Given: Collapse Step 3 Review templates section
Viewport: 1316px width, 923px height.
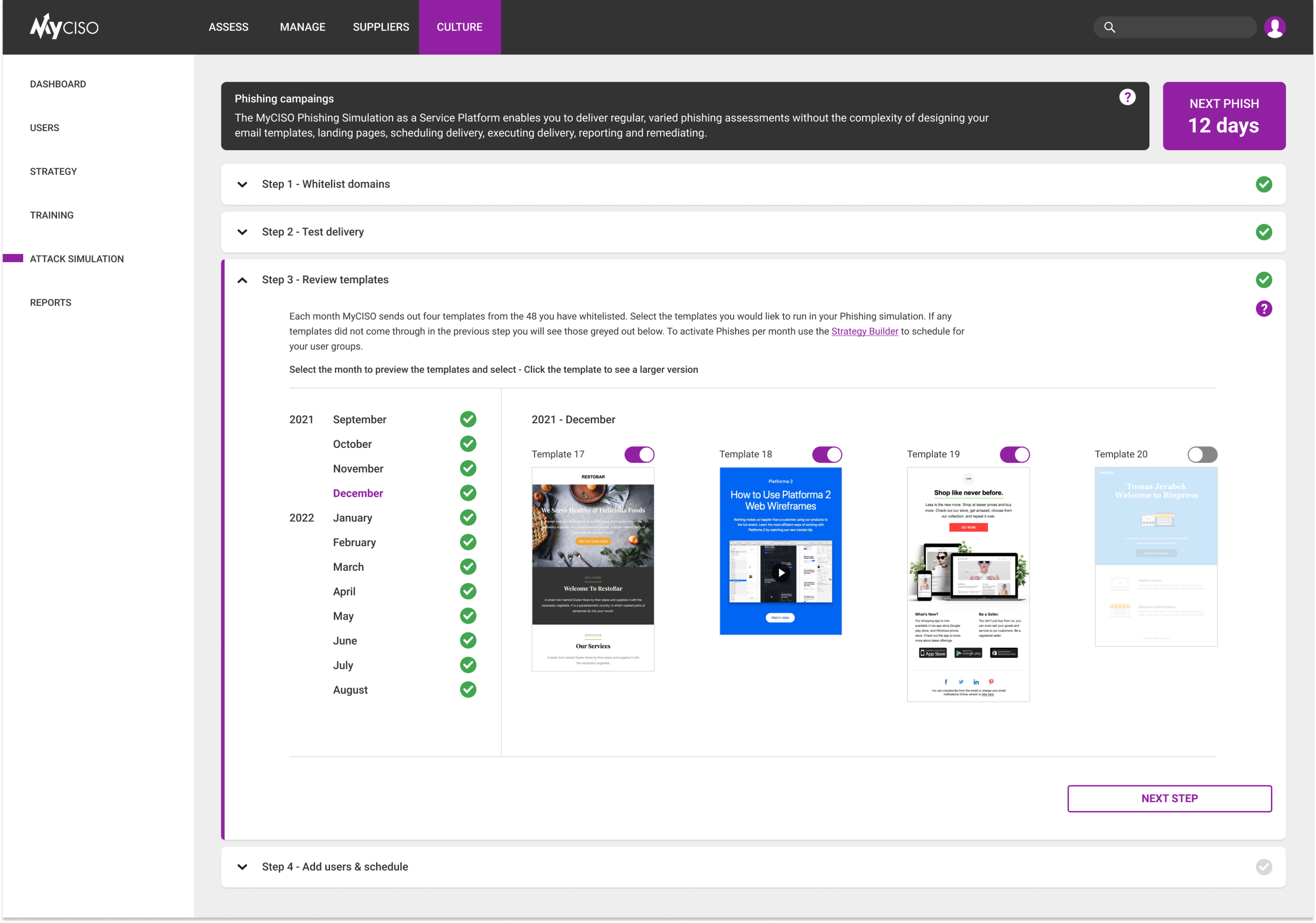Looking at the screenshot, I should click(x=243, y=280).
